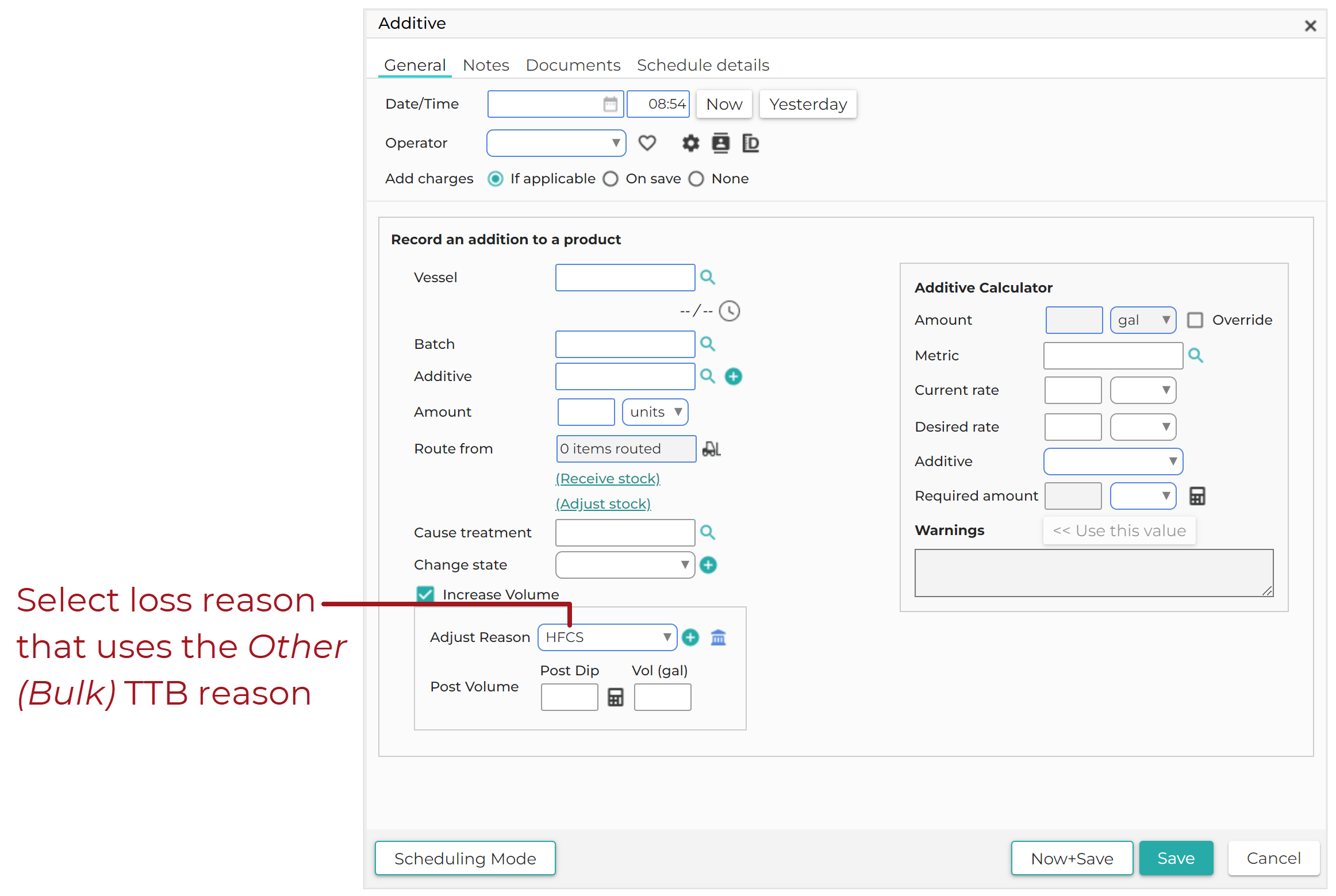Select the On save radio button
1336x896 pixels.
pos(611,179)
